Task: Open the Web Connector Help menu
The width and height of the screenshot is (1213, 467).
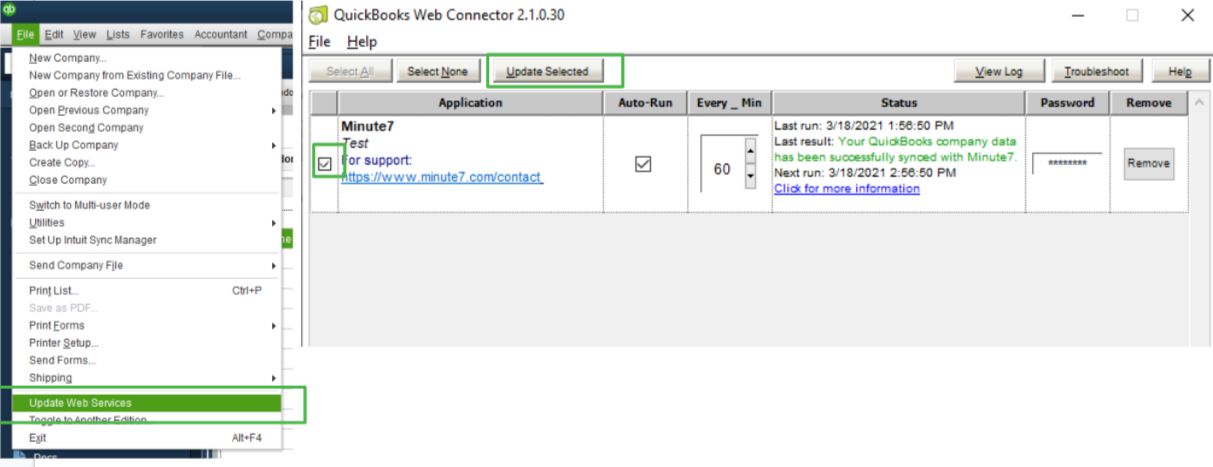Action: (361, 42)
